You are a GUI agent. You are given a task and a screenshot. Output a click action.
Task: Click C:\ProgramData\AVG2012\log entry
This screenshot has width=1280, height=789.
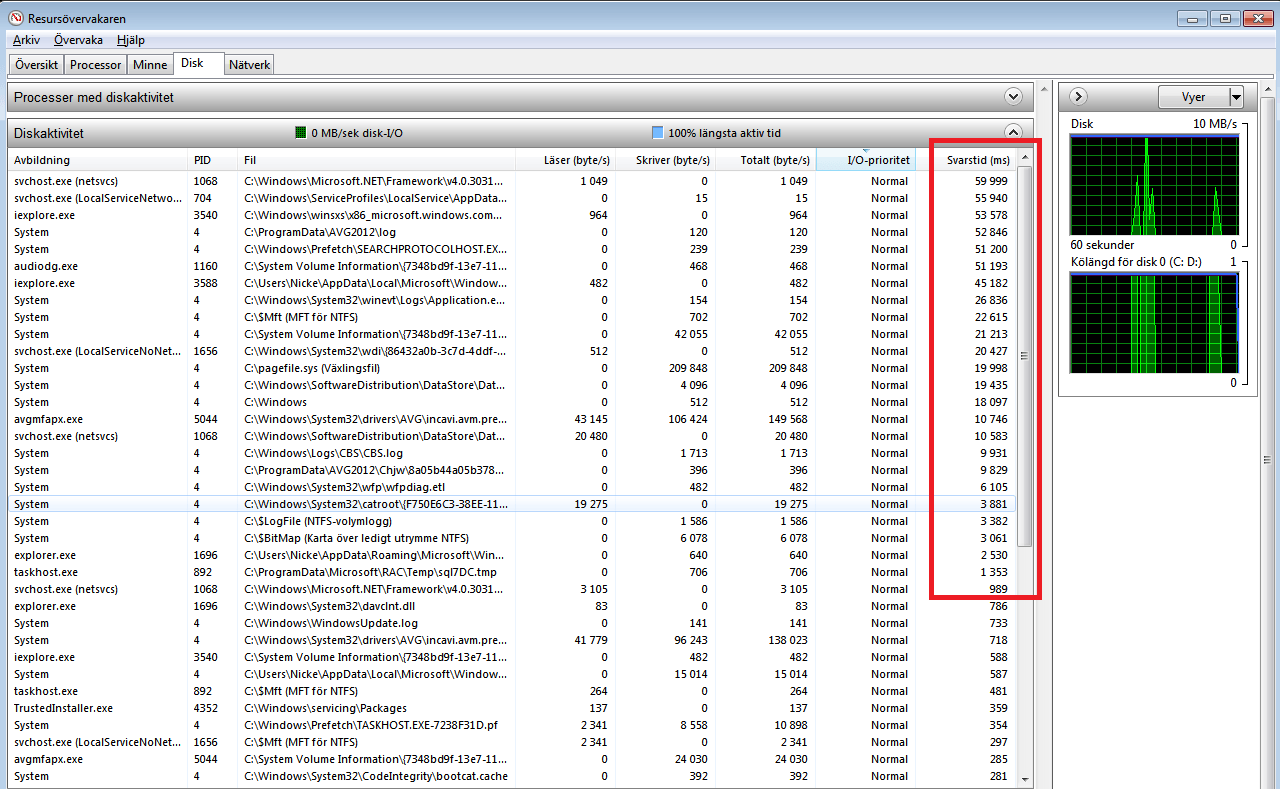tap(318, 232)
